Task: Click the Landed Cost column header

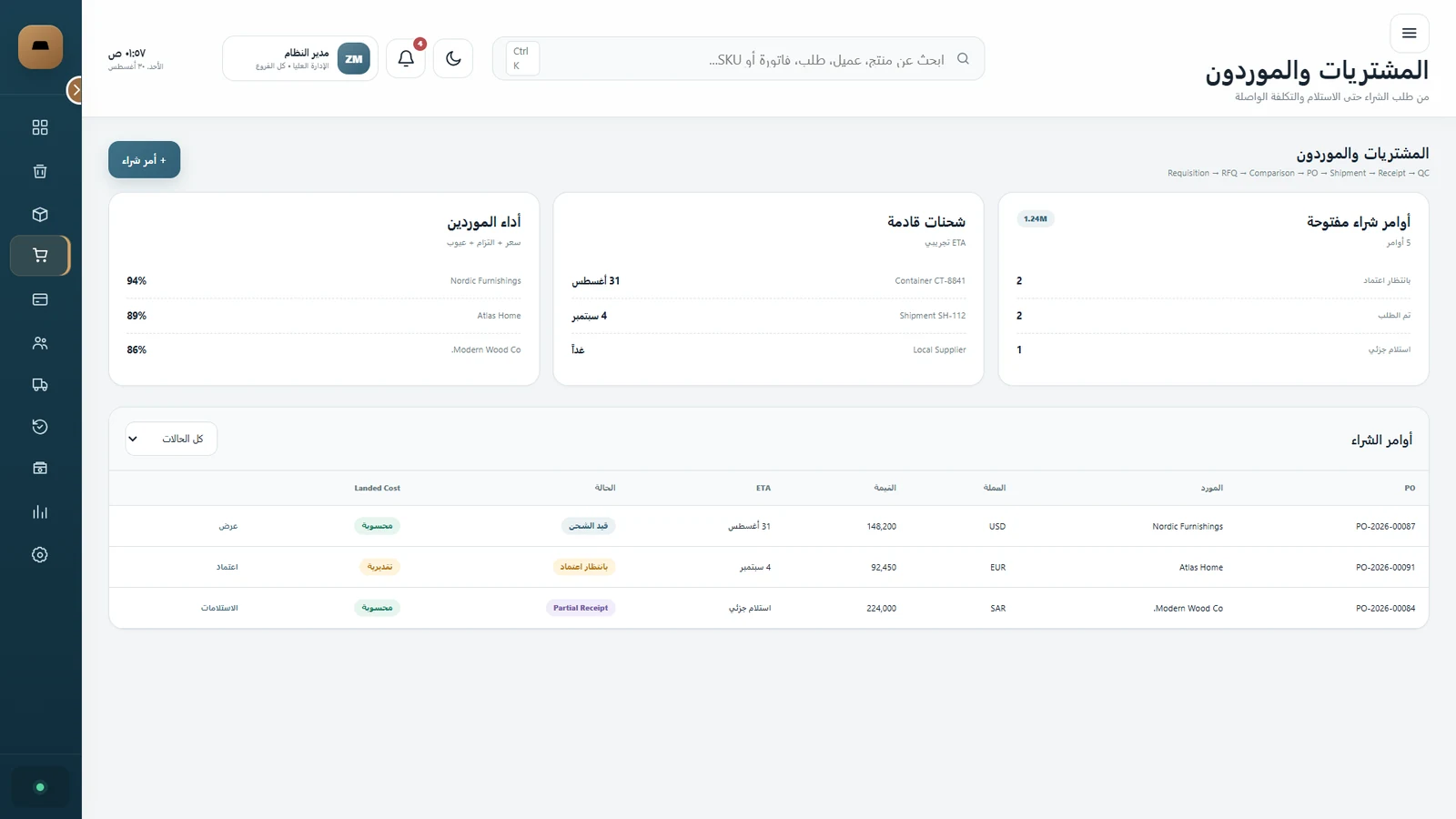Action: [378, 489]
